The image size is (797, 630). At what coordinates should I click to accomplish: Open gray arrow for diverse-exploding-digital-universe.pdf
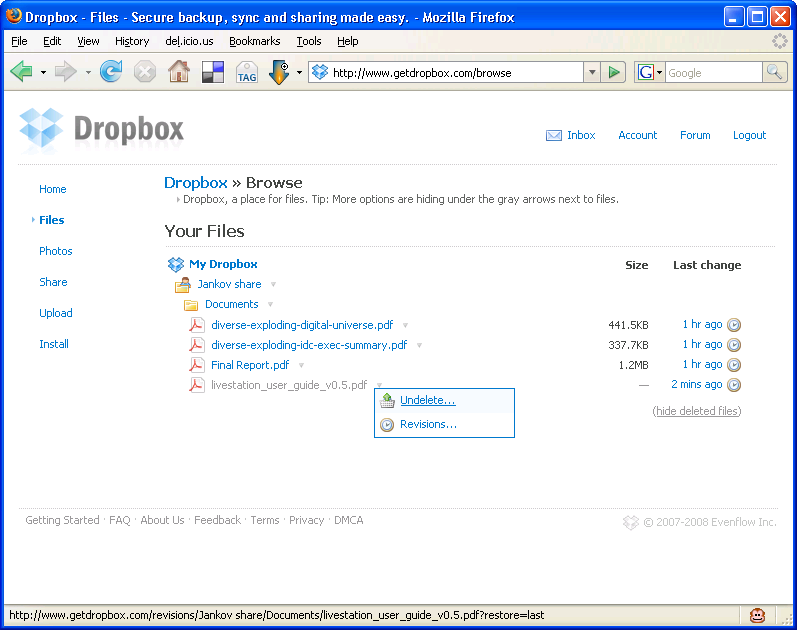click(x=405, y=325)
